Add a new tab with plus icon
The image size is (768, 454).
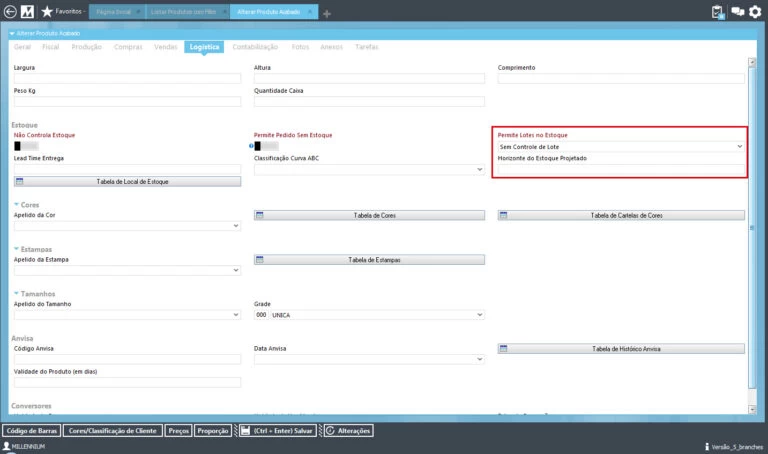pos(327,13)
